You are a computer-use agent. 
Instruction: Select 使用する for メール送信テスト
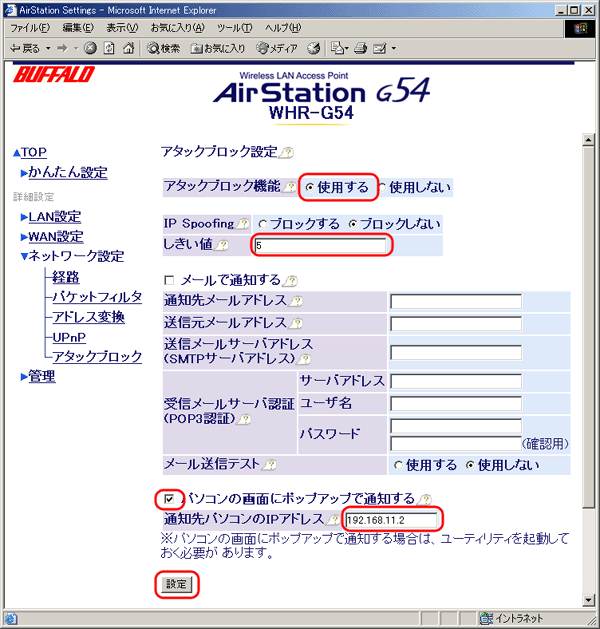tap(398, 465)
